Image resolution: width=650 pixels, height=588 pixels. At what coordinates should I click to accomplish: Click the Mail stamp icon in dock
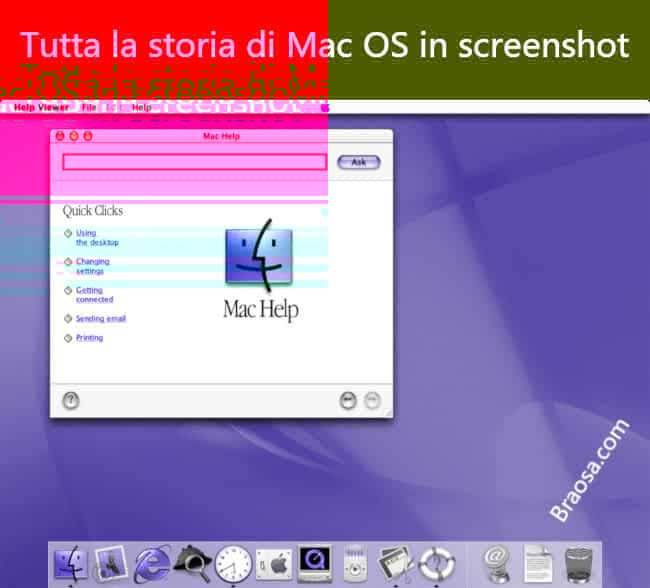[110, 565]
